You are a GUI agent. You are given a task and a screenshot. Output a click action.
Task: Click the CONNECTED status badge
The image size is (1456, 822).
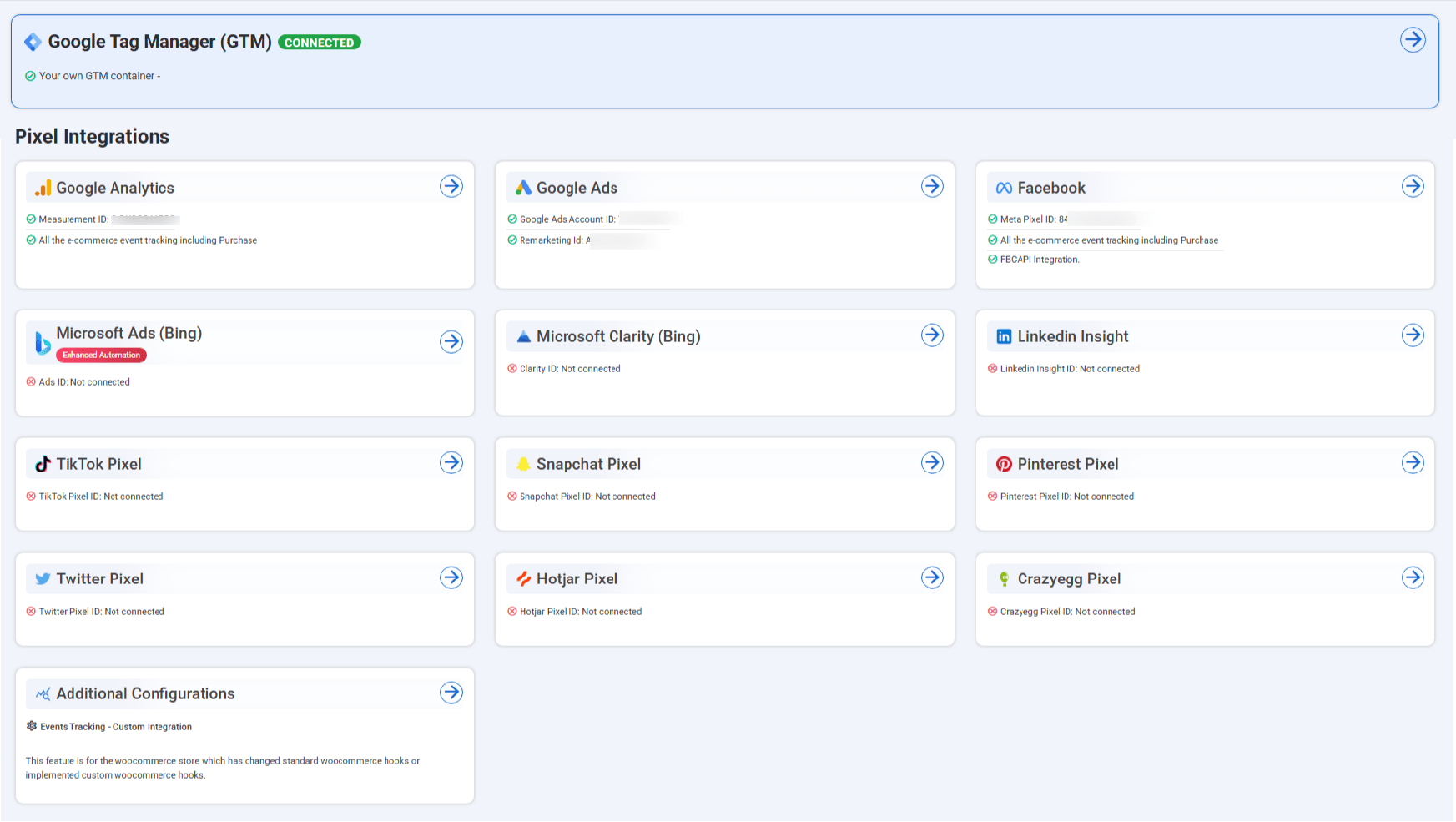pyautogui.click(x=319, y=43)
